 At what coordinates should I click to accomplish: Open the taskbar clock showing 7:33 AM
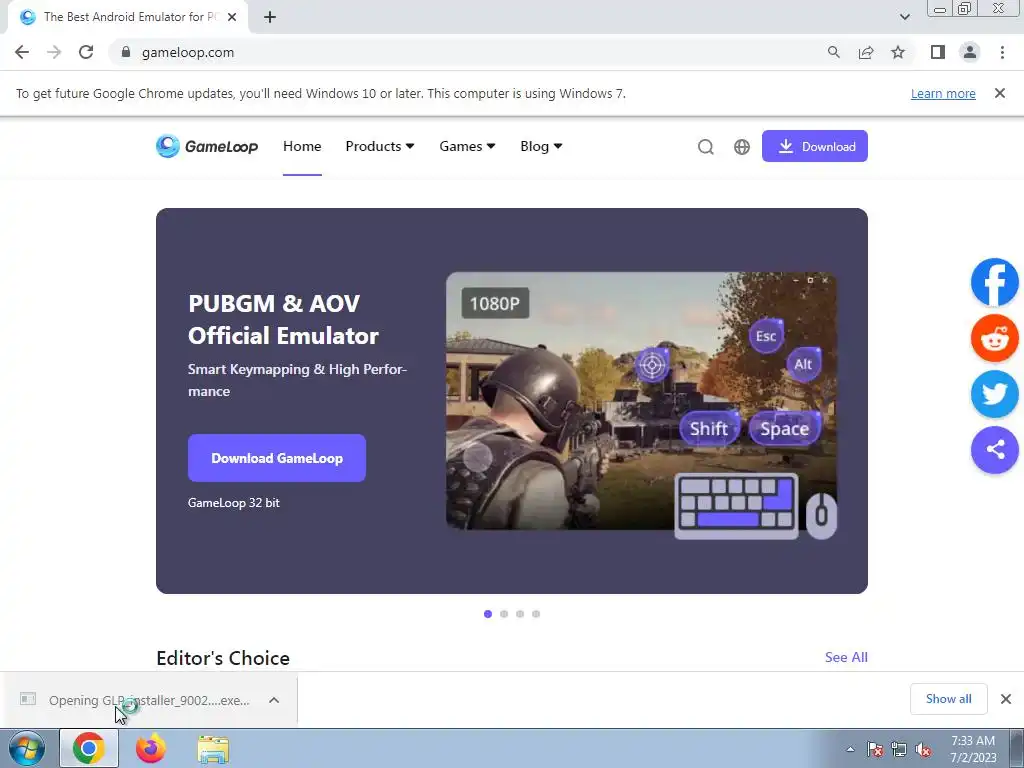tap(973, 749)
